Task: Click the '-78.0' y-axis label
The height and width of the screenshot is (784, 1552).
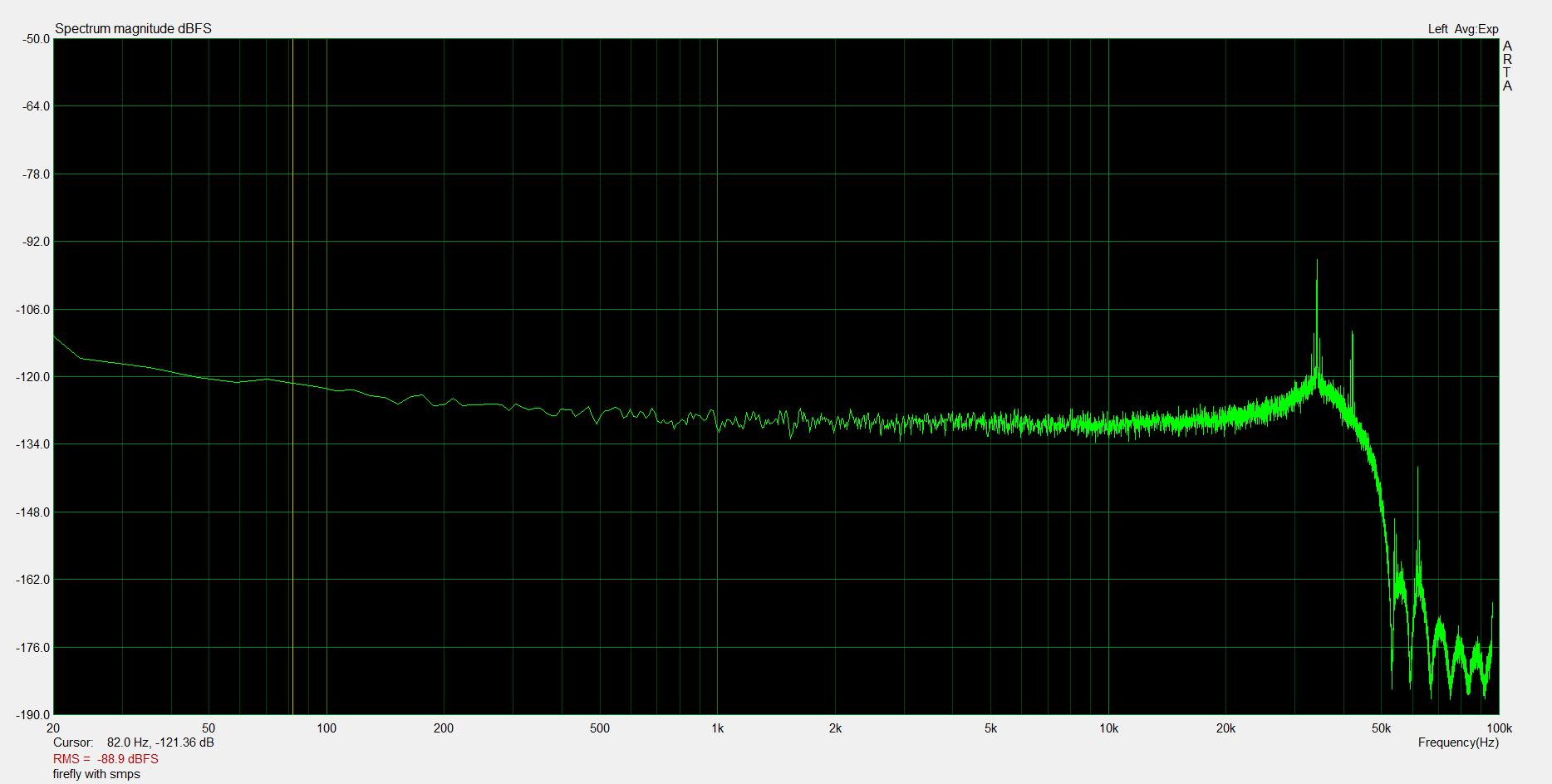Action: tap(35, 174)
